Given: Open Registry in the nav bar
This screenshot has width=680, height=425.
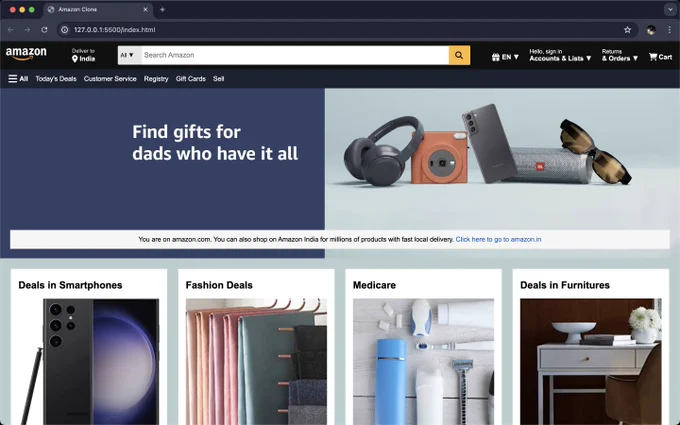Looking at the screenshot, I should point(156,78).
